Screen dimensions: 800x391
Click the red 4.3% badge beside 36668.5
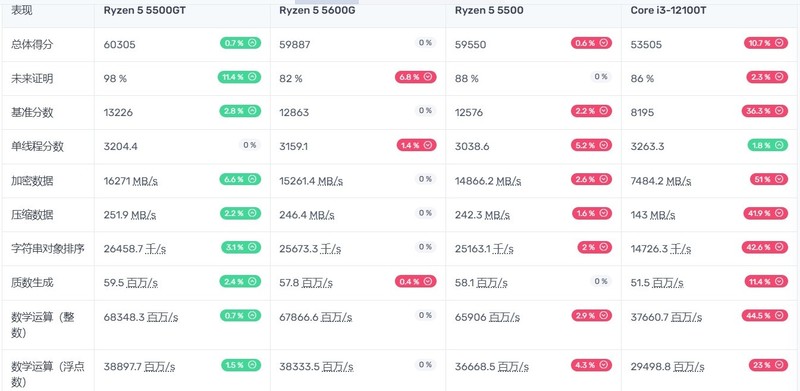pyautogui.click(x=591, y=365)
